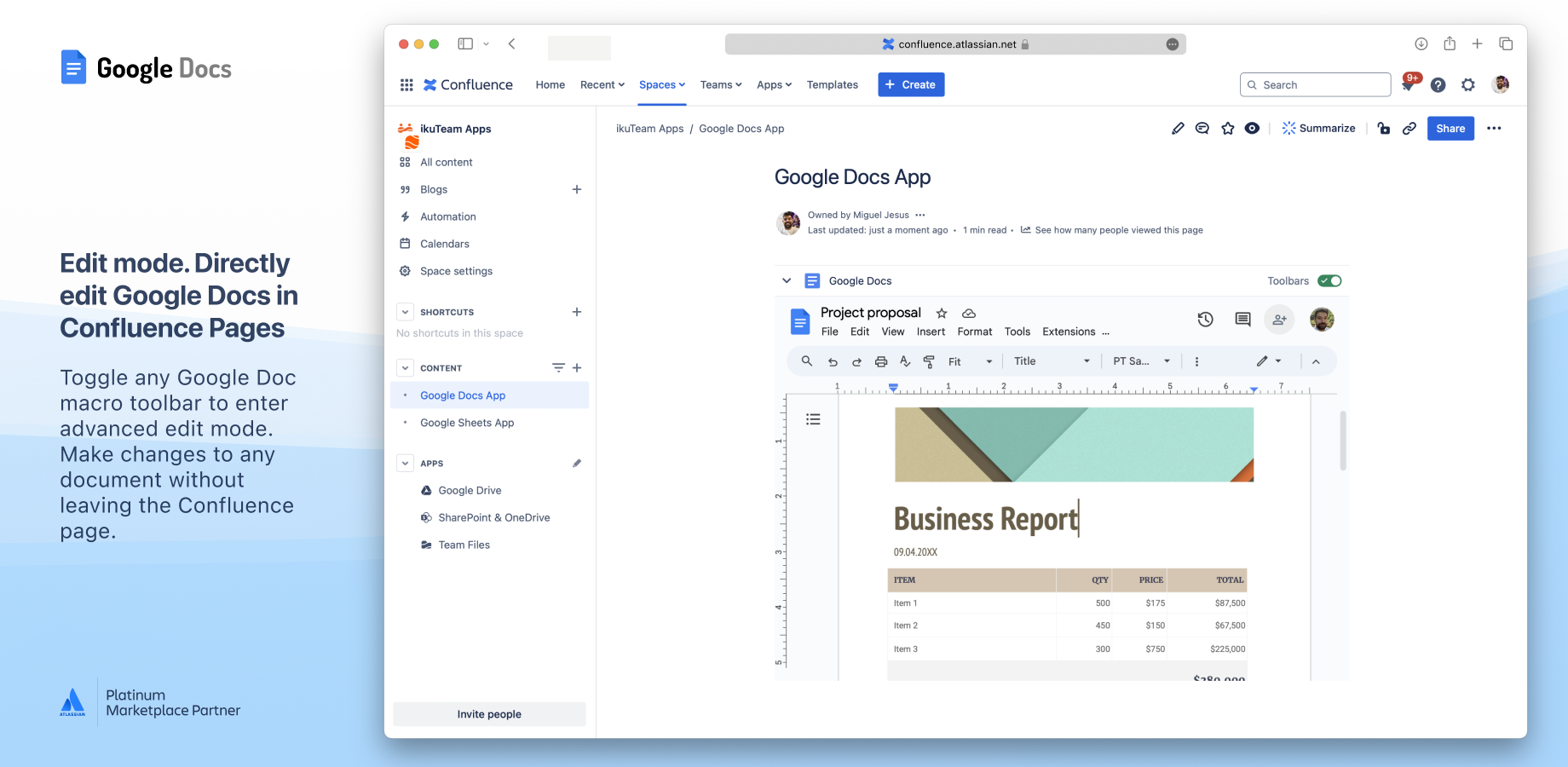The image size is (1568, 767).
Task: Open the editing mode pencil dropdown
Action: [1269, 361]
